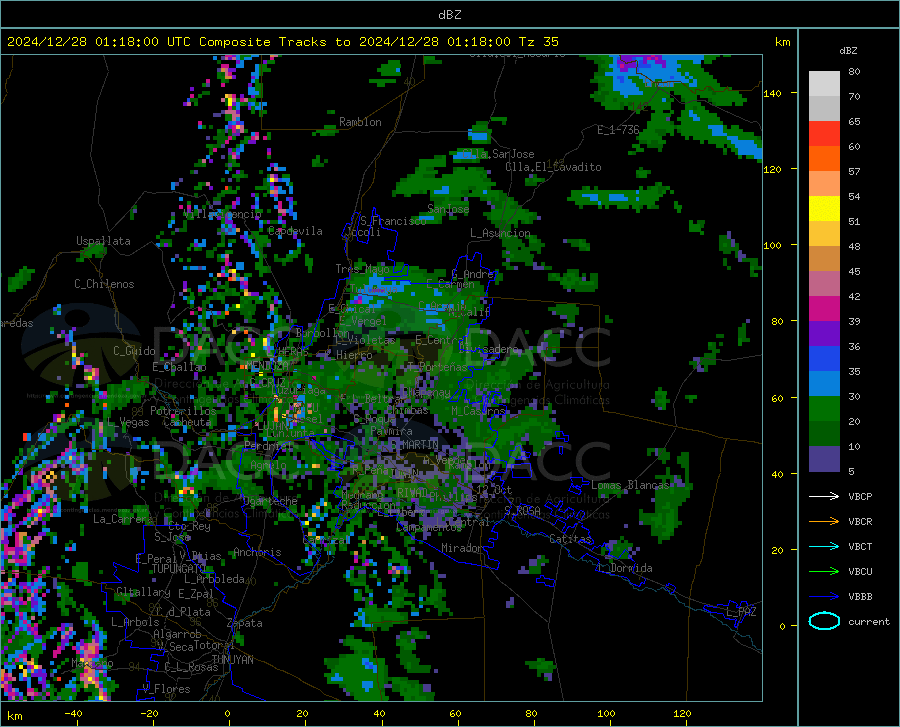Click the La_Carrera place label

[x=123, y=519]
